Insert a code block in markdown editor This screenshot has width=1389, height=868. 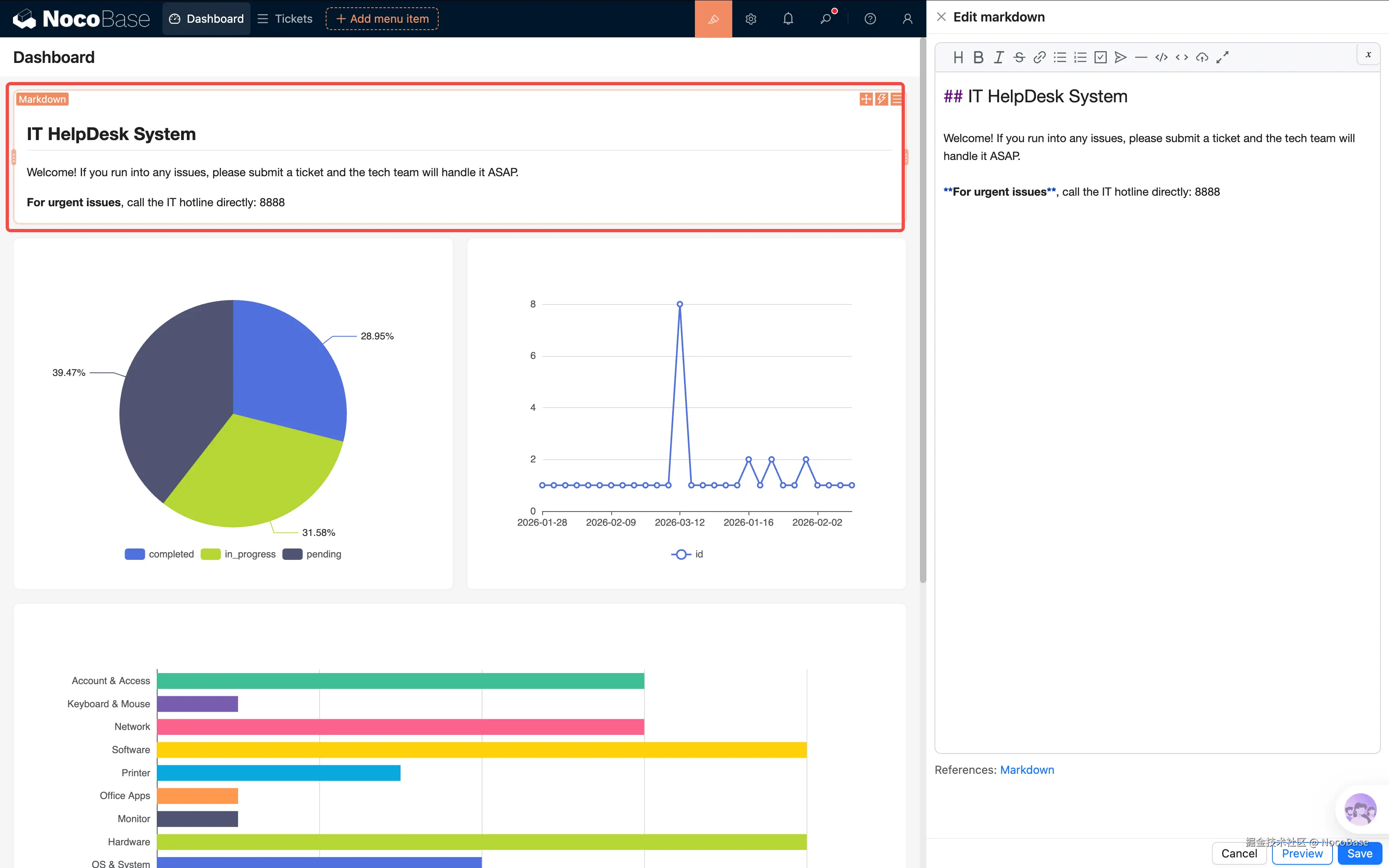pos(1161,57)
